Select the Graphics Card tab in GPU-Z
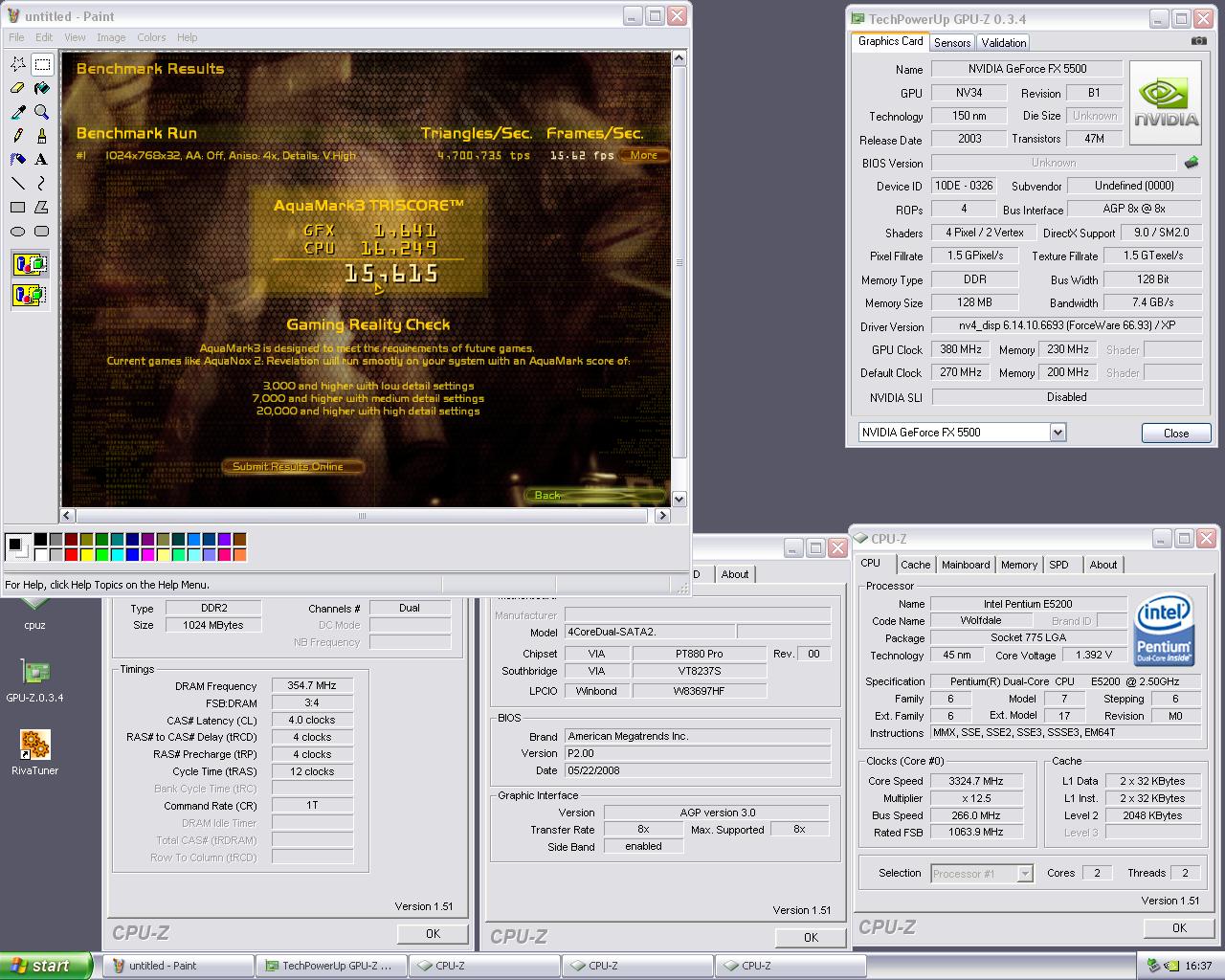The height and width of the screenshot is (980, 1225). coord(890,41)
